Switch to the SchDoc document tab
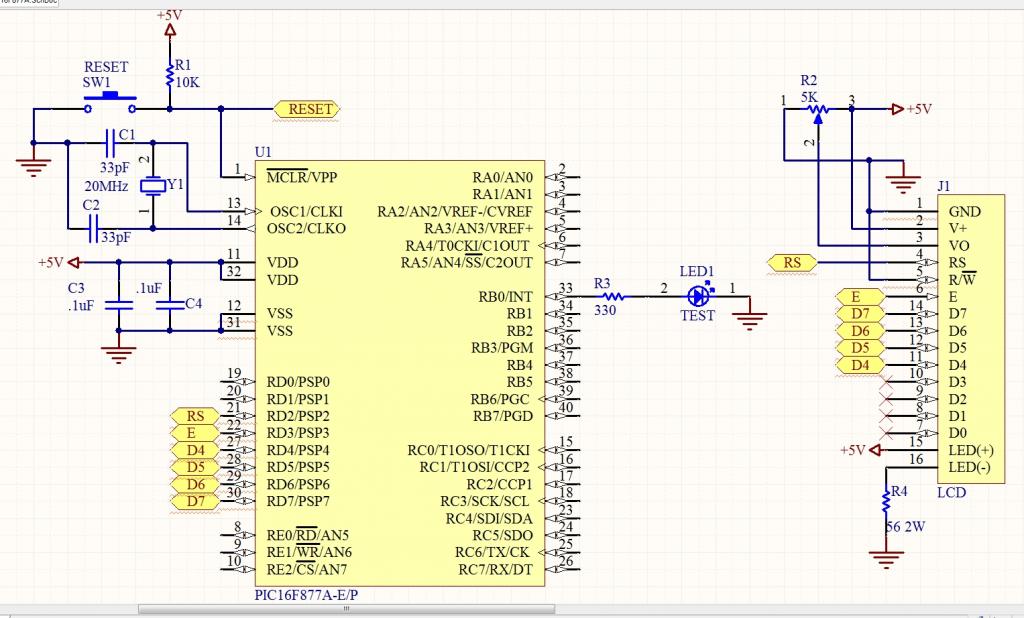The image size is (1024, 618). [x=32, y=4]
